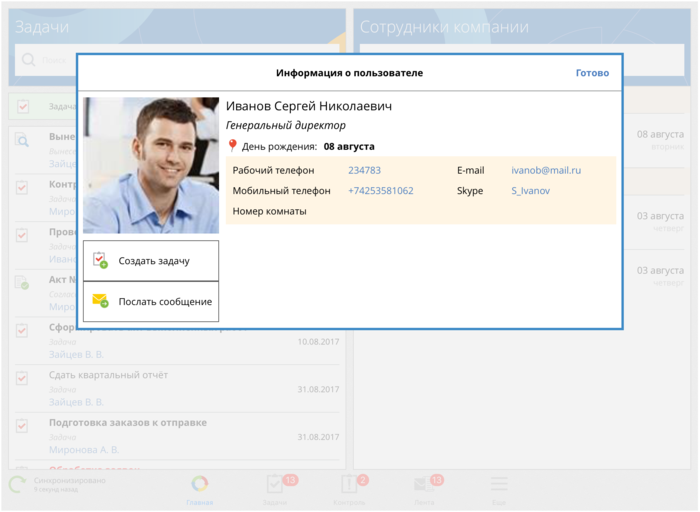Open email link ivanob@mail.ru
This screenshot has width=700, height=512.
point(546,170)
